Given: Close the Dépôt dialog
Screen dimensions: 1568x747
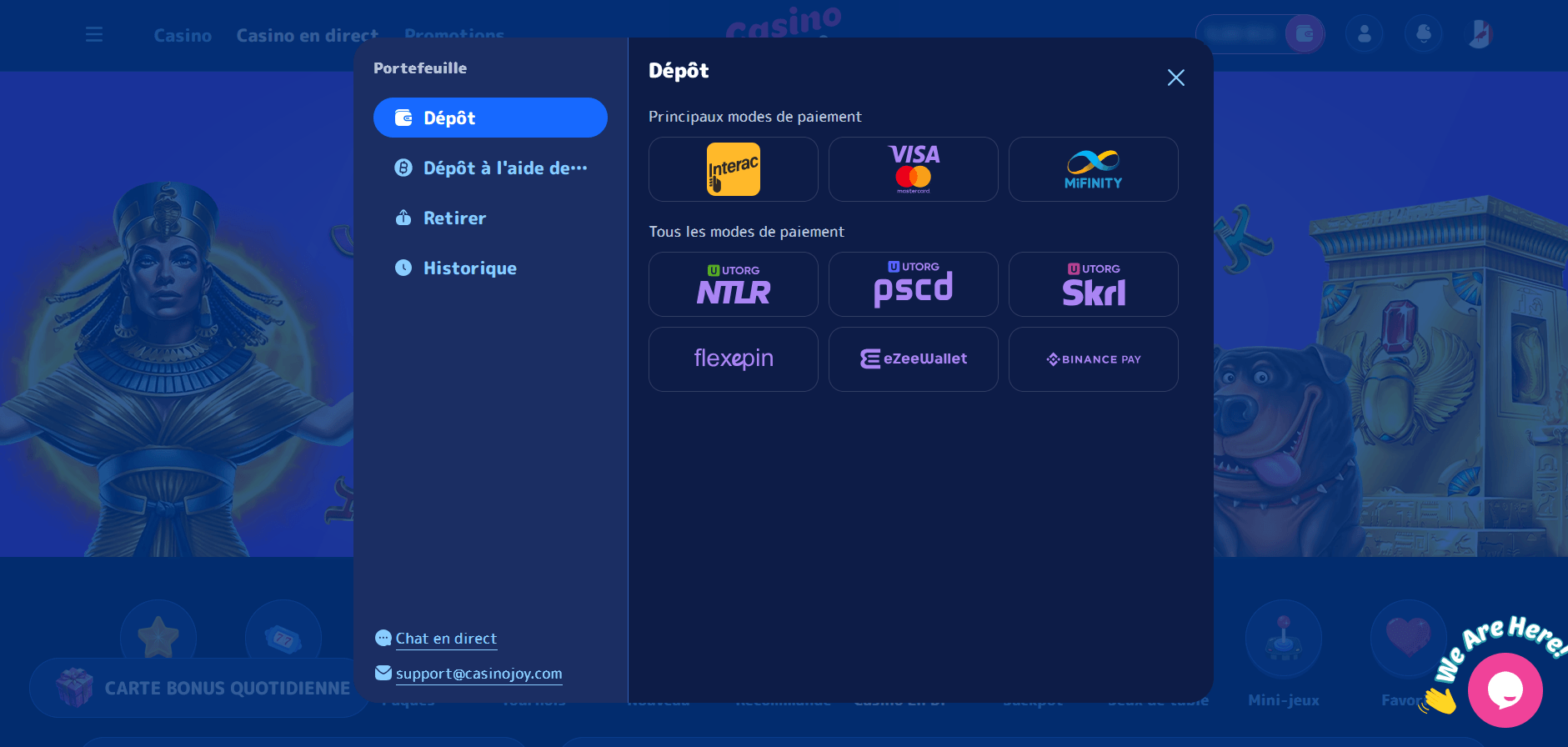Looking at the screenshot, I should click(x=1176, y=78).
